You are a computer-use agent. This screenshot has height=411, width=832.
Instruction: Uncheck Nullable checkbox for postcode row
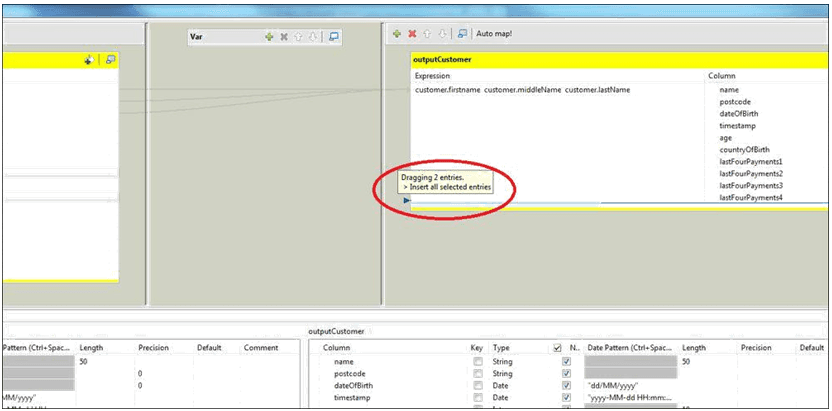[567, 373]
